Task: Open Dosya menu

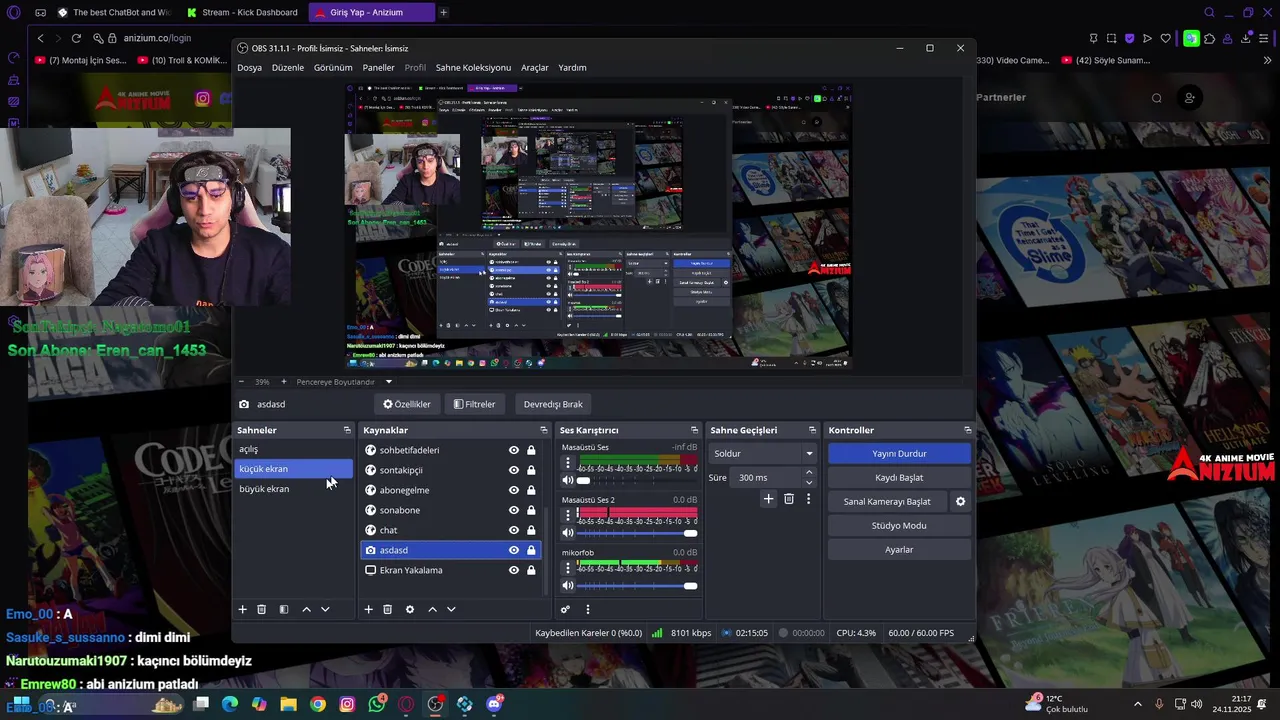Action: point(249,68)
